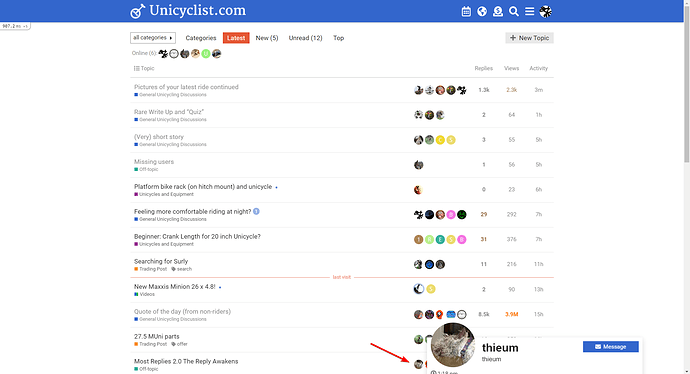690x374 pixels.
Task: Open the dollar donate icon in the header
Action: (x=498, y=11)
